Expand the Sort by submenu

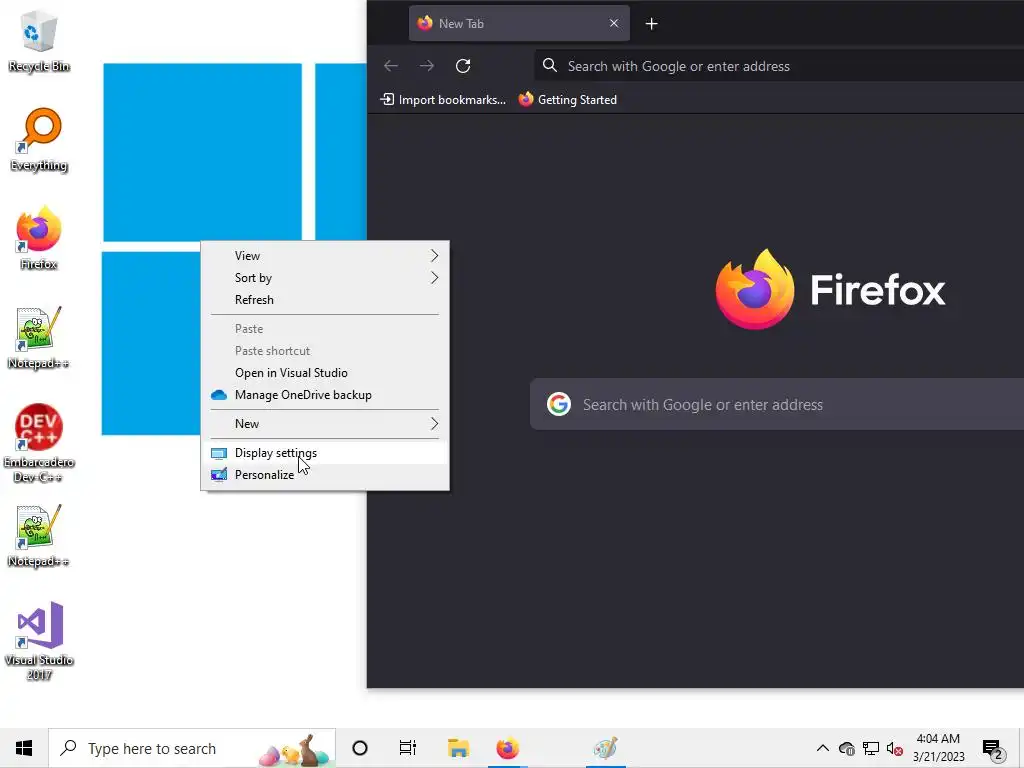point(325,278)
